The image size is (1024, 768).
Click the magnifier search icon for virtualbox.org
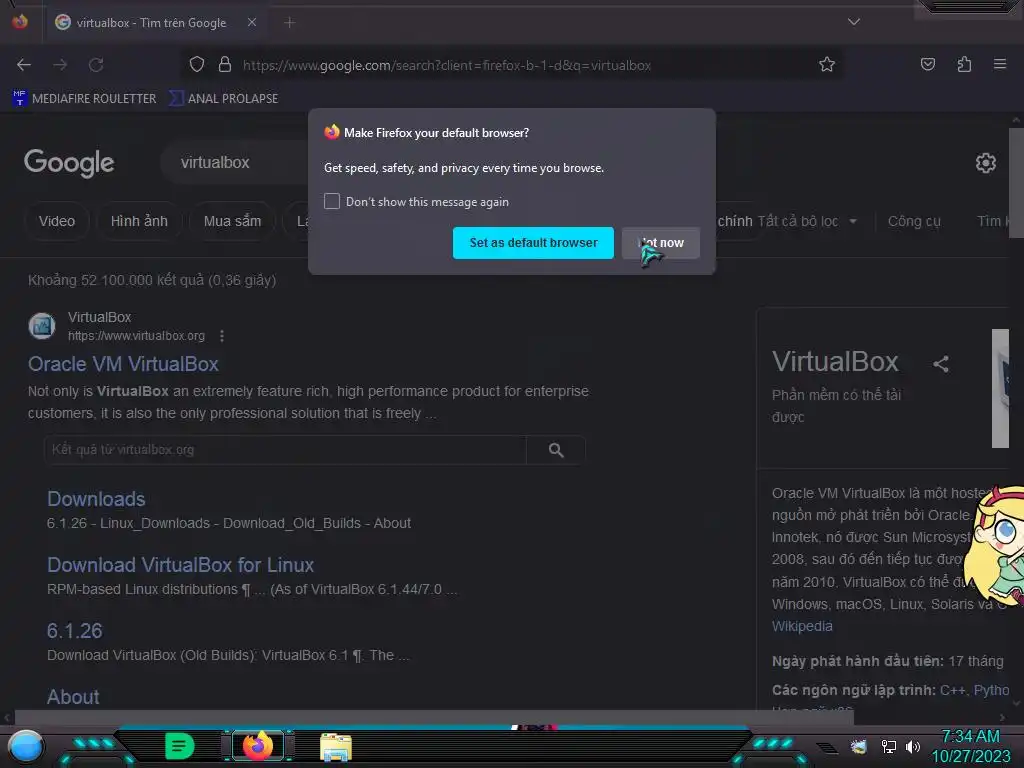click(556, 450)
